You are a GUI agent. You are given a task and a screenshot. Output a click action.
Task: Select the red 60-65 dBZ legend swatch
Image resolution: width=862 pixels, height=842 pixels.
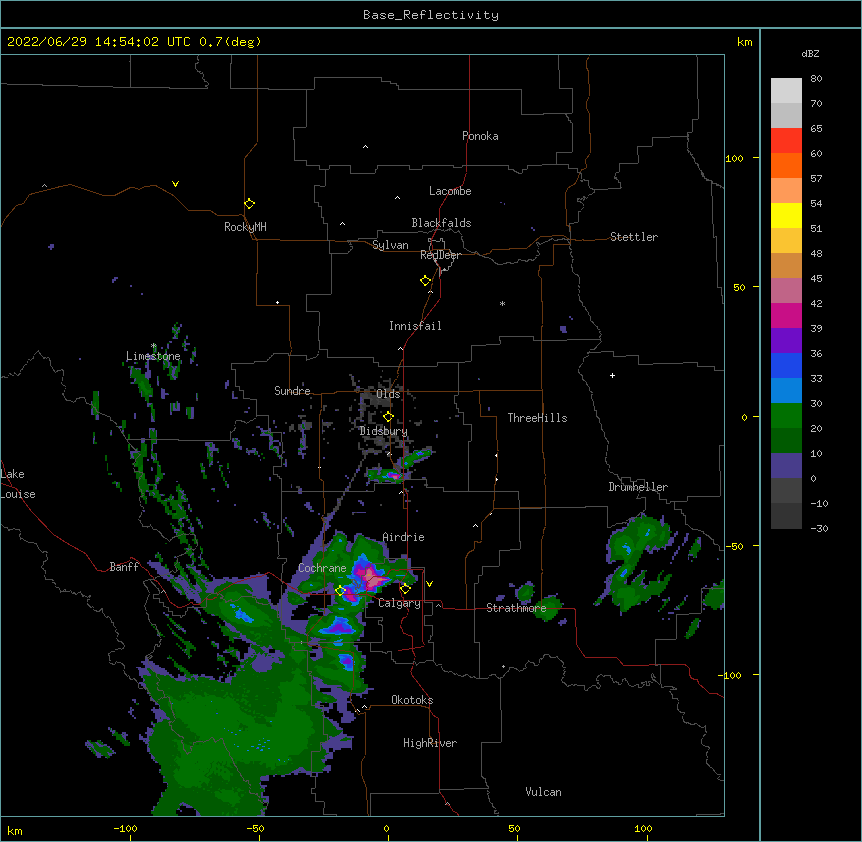(x=786, y=140)
